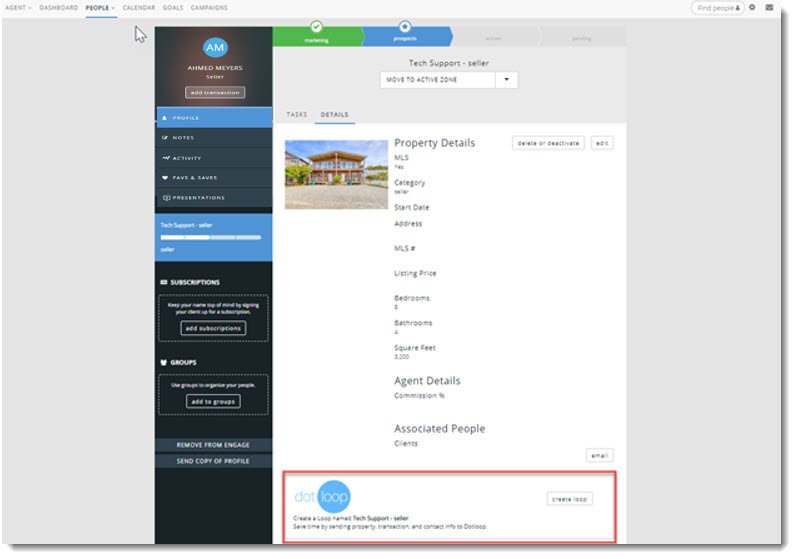The width and height of the screenshot is (796, 559).
Task: Switch to the Details tab
Action: (337, 115)
